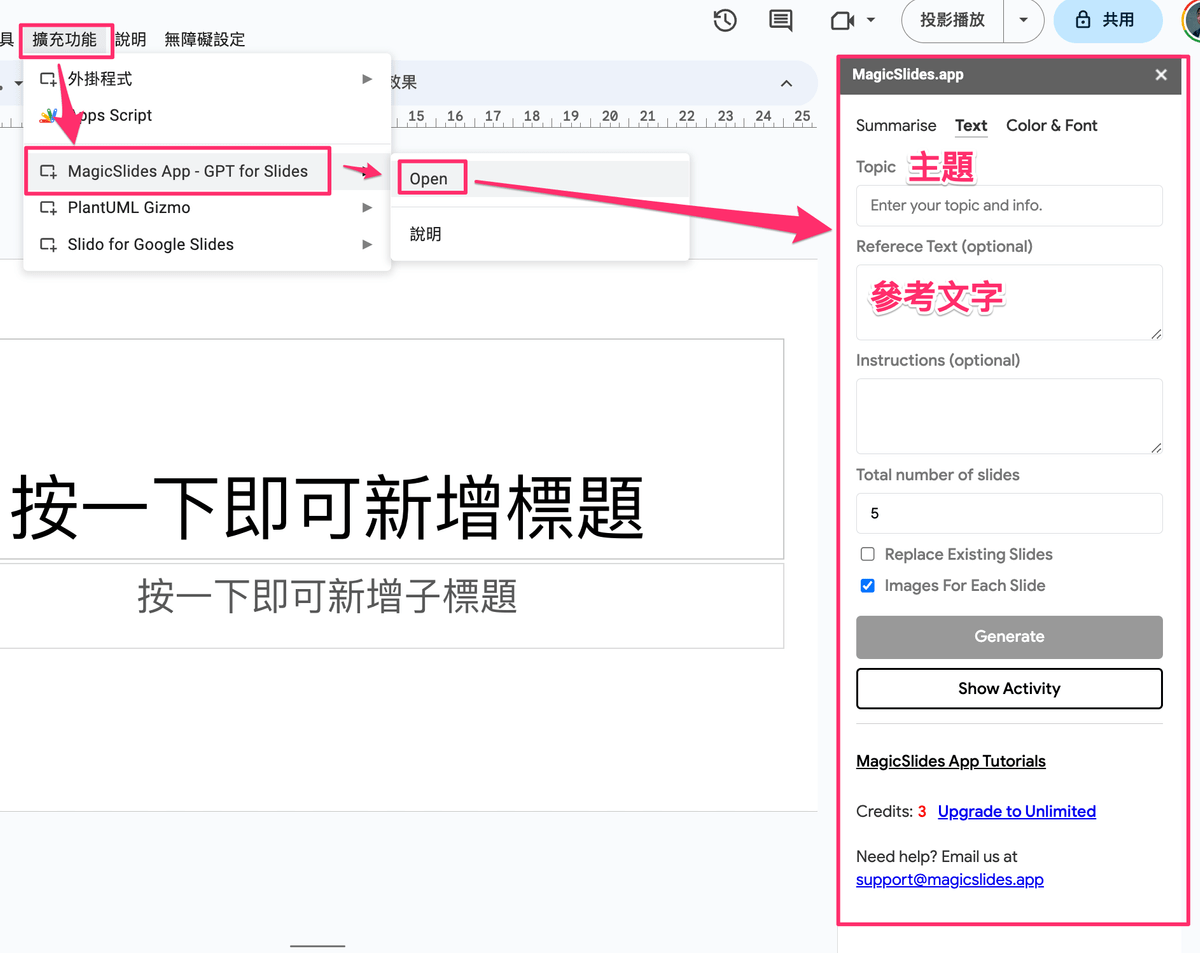Viewport: 1200px width, 953px height.
Task: Click the MagicSlides.app sidebar title
Action: (x=908, y=75)
